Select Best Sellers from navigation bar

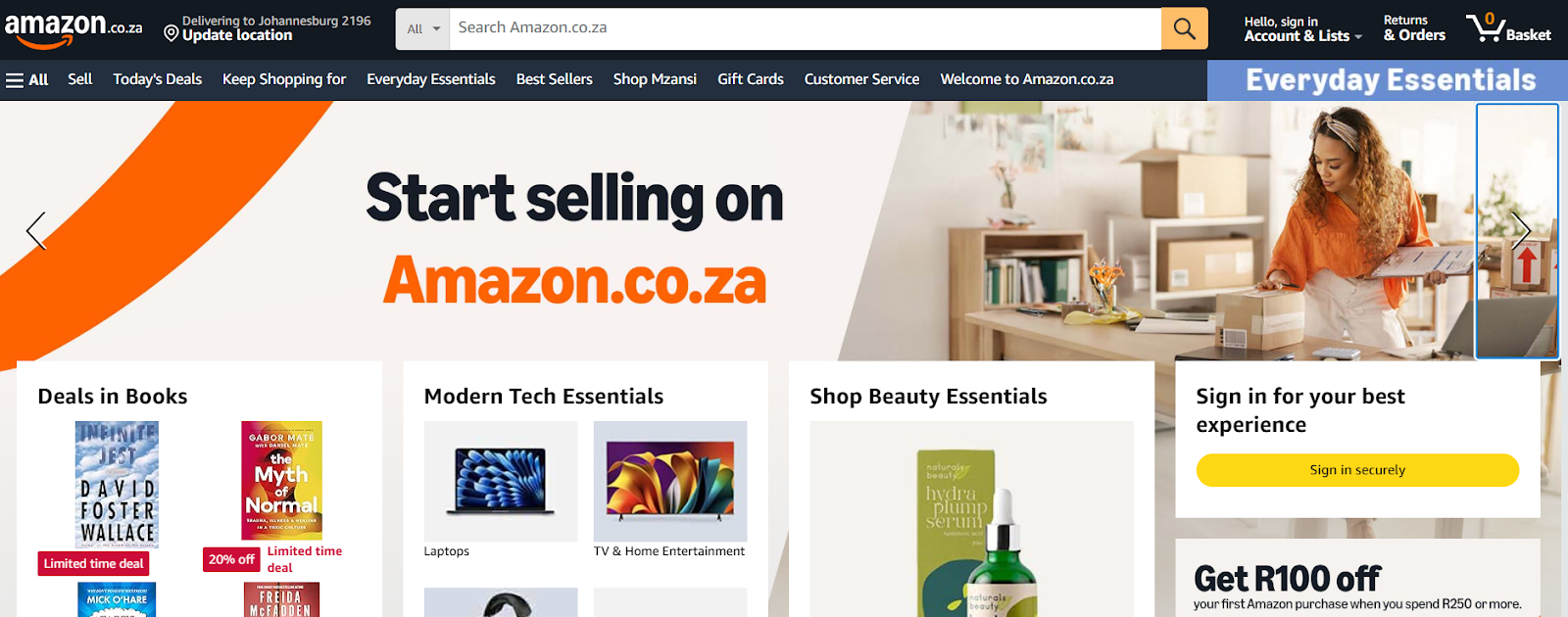(555, 79)
